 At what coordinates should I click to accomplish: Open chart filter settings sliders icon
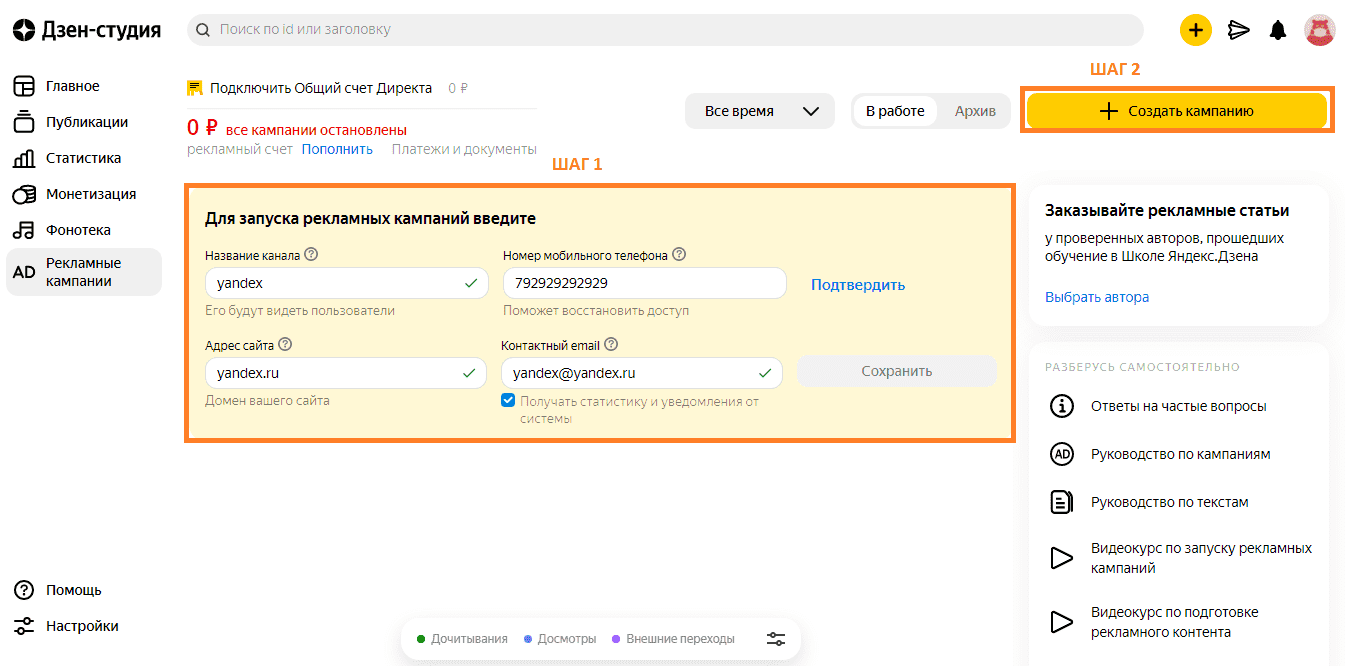tap(776, 639)
